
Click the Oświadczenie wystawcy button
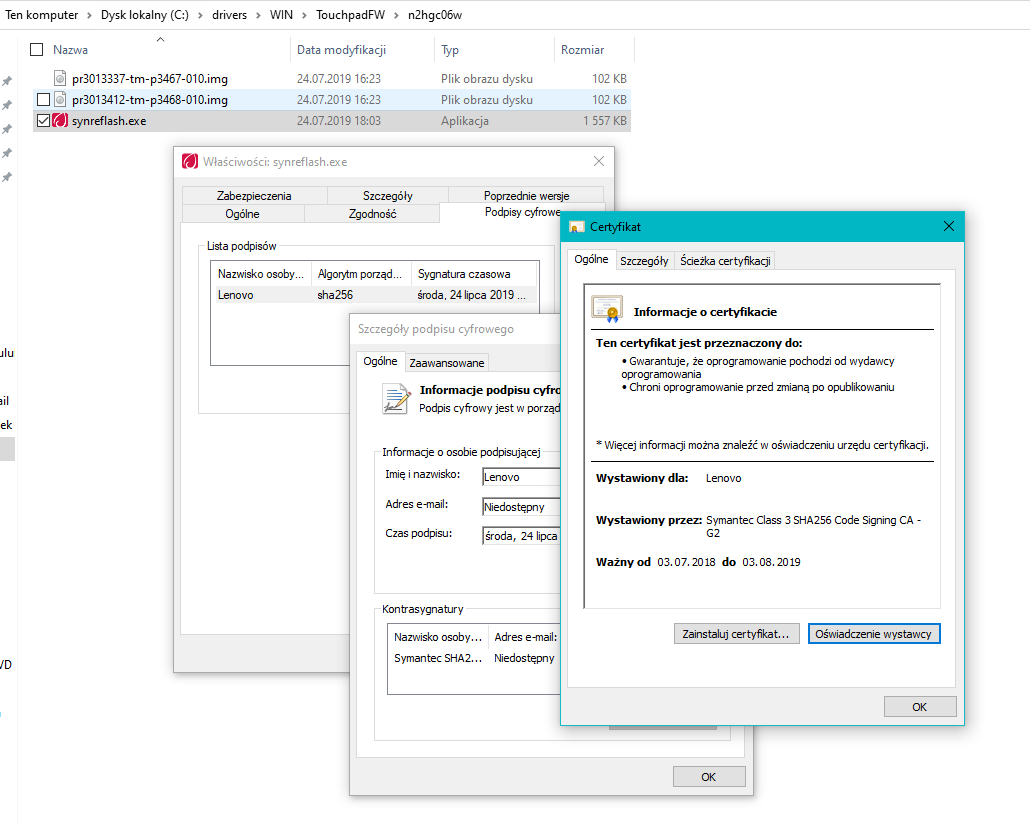tap(874, 634)
